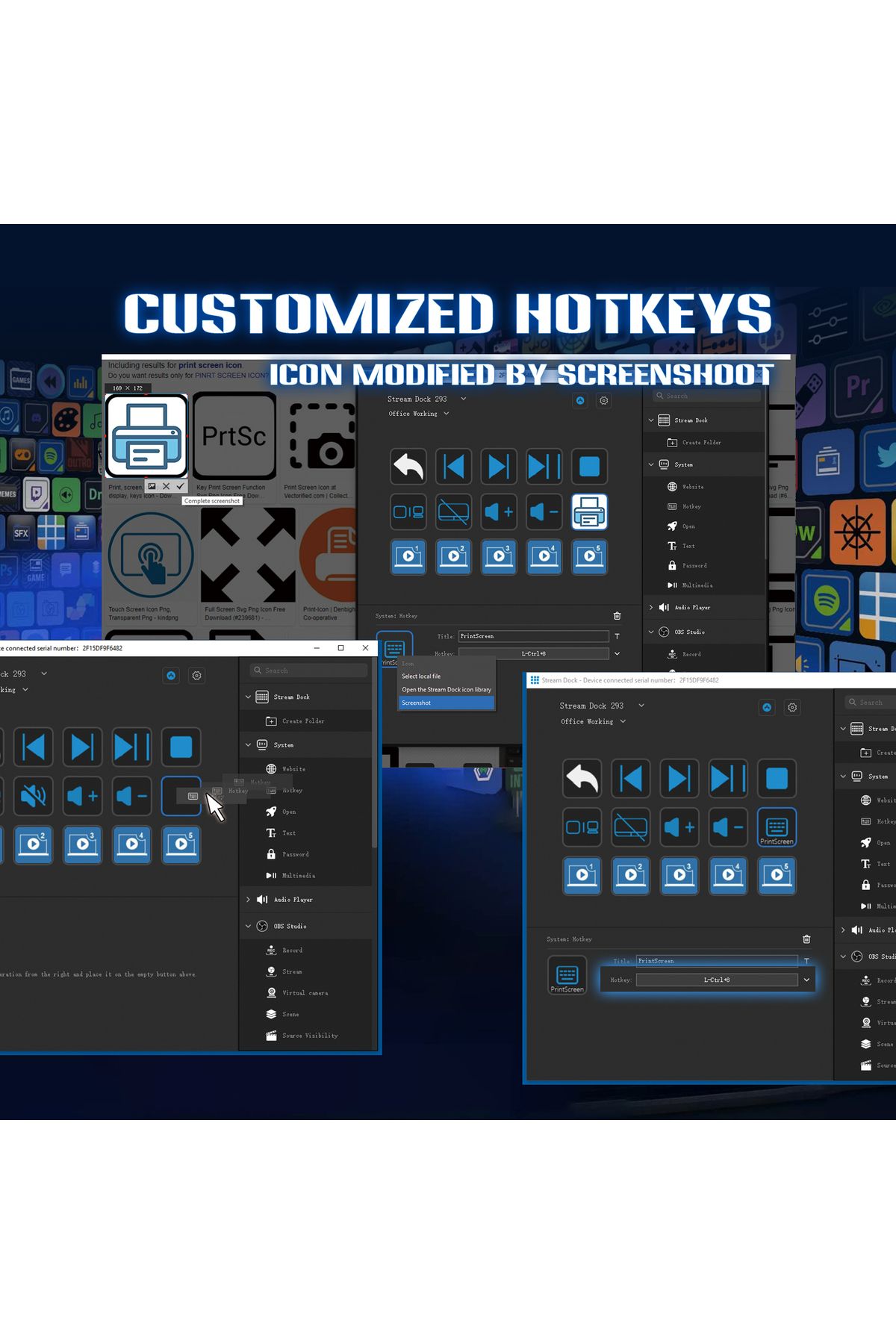Click the muted speaker key in the drag-cursor window
This screenshot has height=1344, width=896.
click(x=34, y=796)
